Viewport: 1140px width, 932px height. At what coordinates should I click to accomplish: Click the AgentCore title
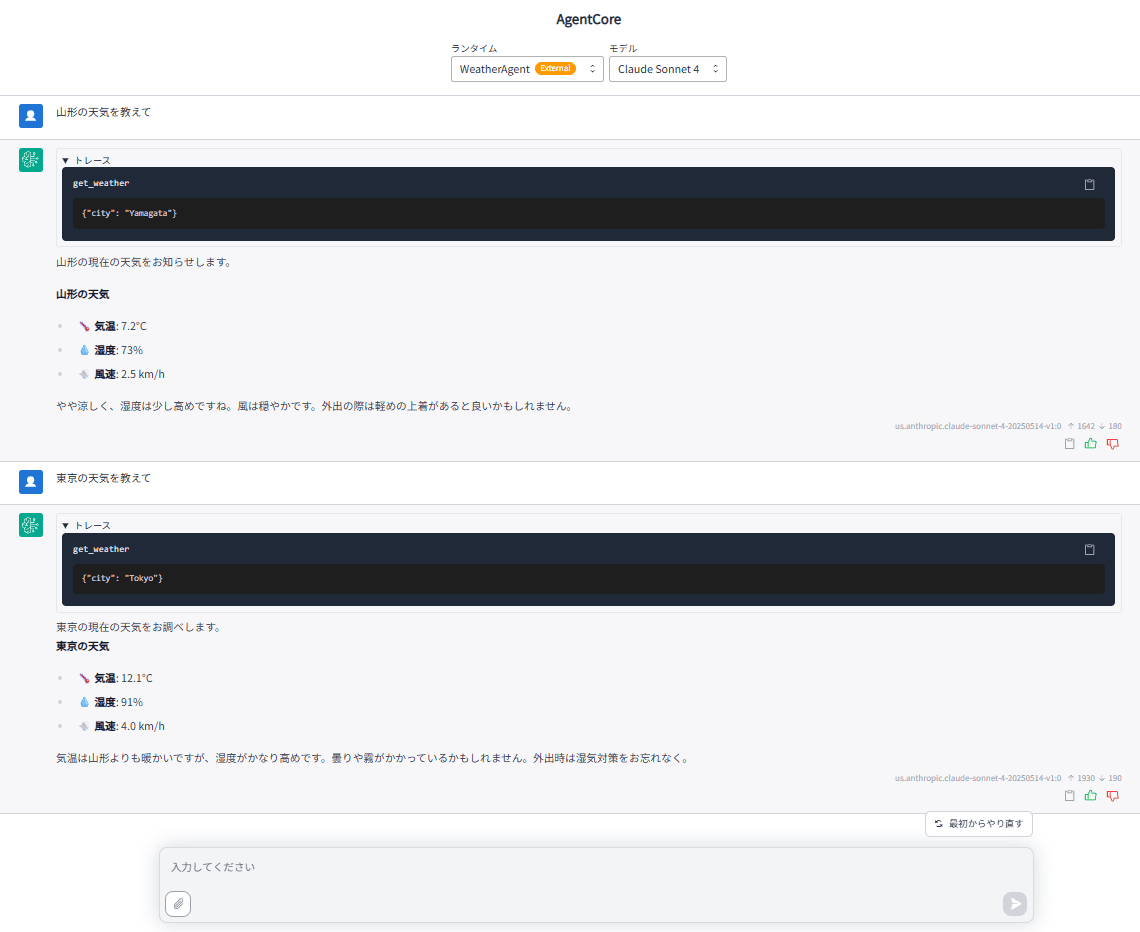coord(588,20)
